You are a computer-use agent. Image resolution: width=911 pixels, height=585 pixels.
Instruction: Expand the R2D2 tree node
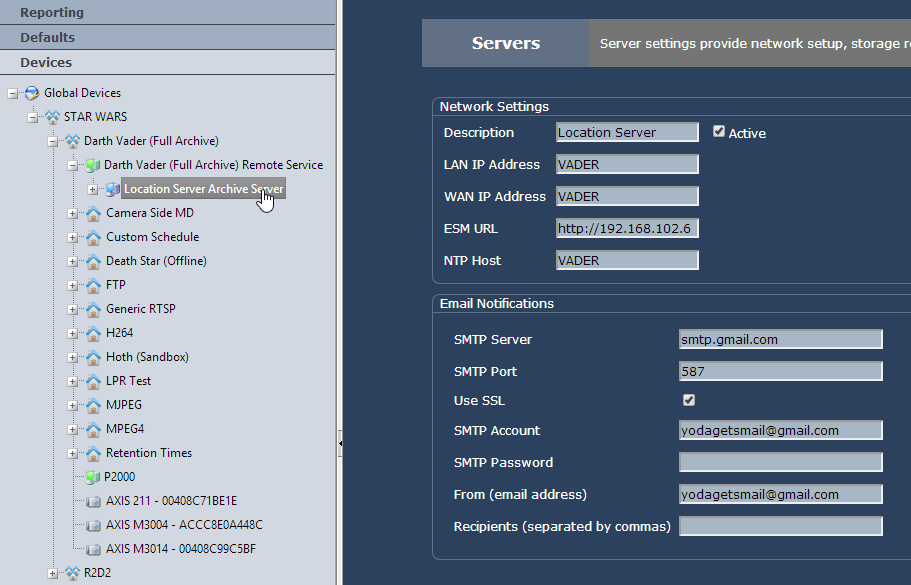[x=52, y=573]
